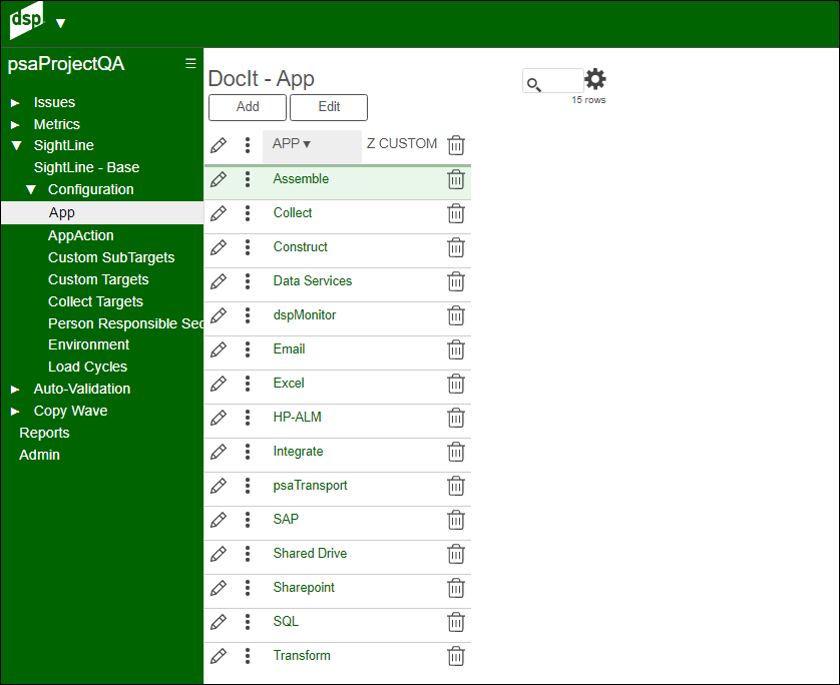Delete the Shared Drive row

[x=456, y=554]
